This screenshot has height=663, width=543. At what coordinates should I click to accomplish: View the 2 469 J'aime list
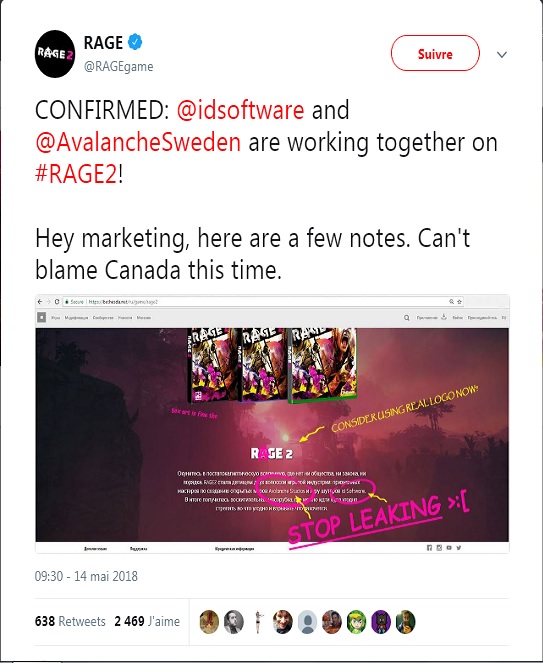point(147,621)
